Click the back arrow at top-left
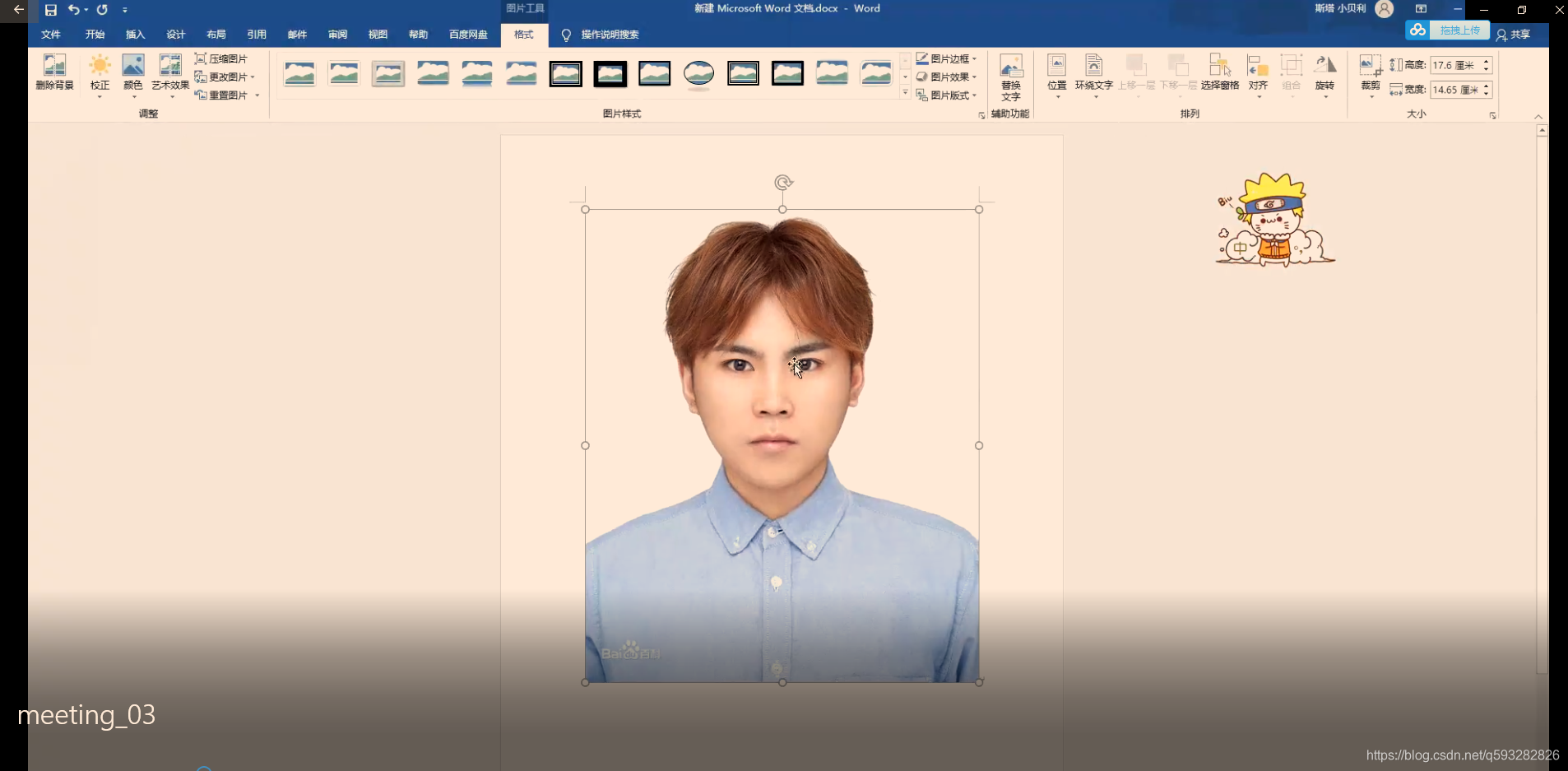 click(x=18, y=10)
